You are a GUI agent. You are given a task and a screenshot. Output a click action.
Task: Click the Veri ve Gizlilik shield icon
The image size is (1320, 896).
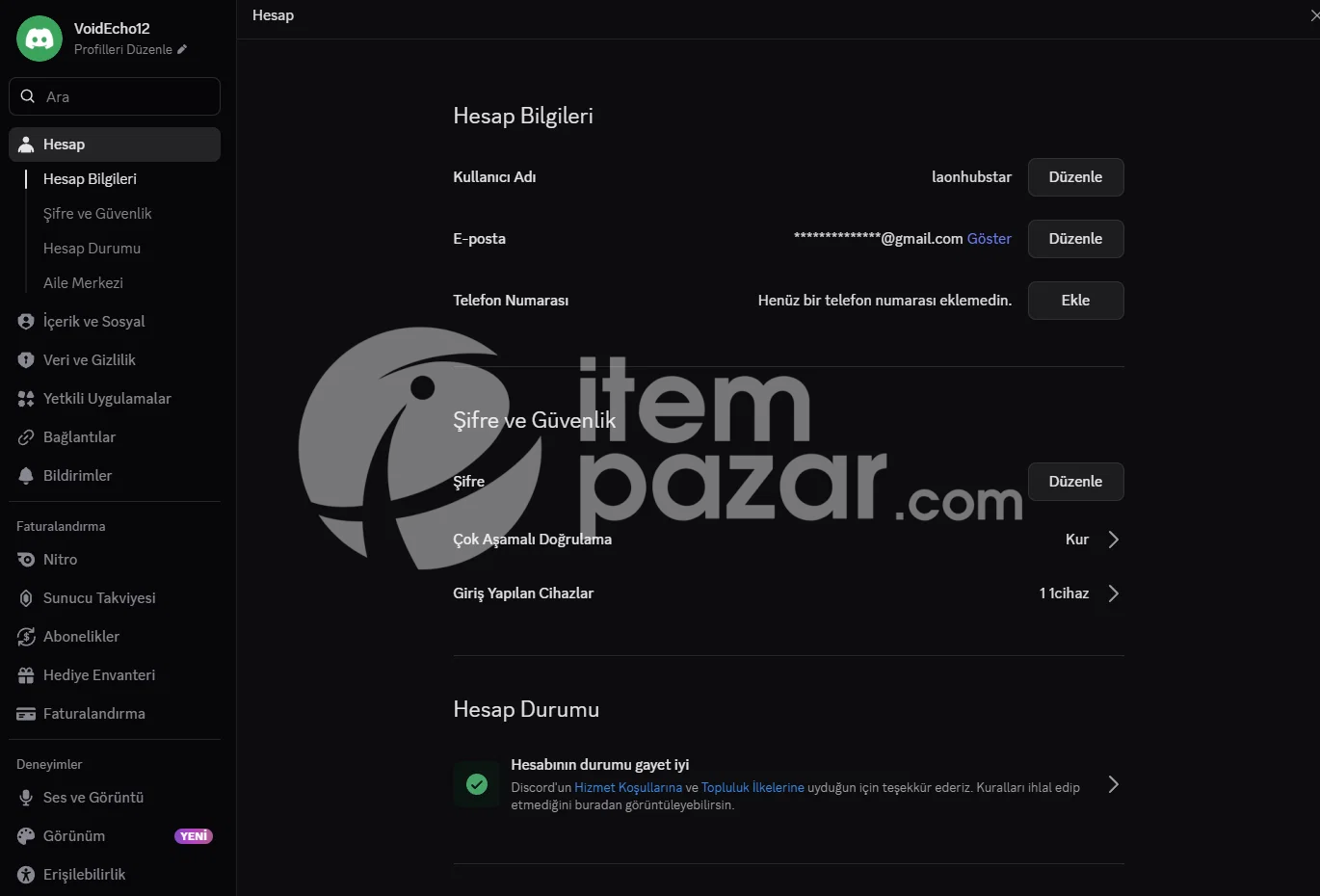click(x=26, y=360)
